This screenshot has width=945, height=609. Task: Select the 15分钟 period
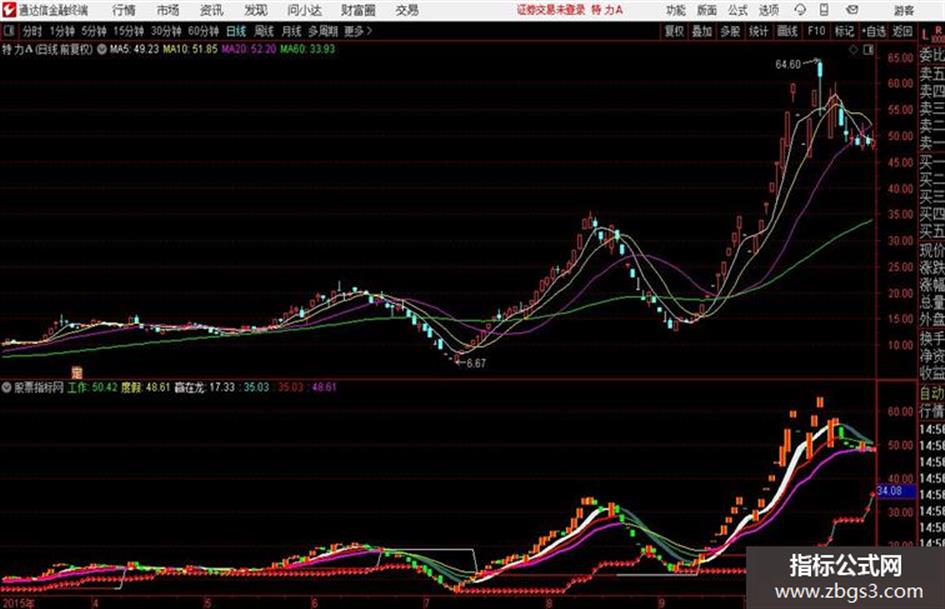pyautogui.click(x=128, y=31)
